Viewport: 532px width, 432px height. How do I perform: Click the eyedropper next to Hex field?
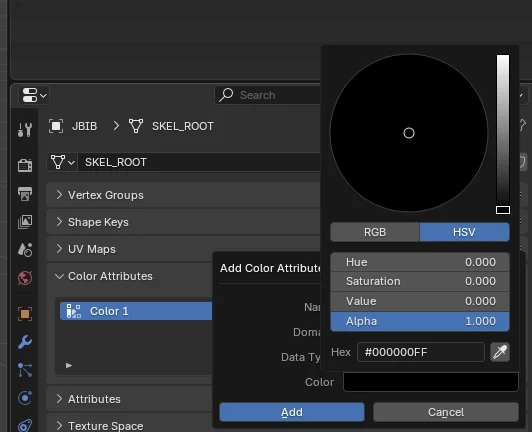[x=500, y=352]
